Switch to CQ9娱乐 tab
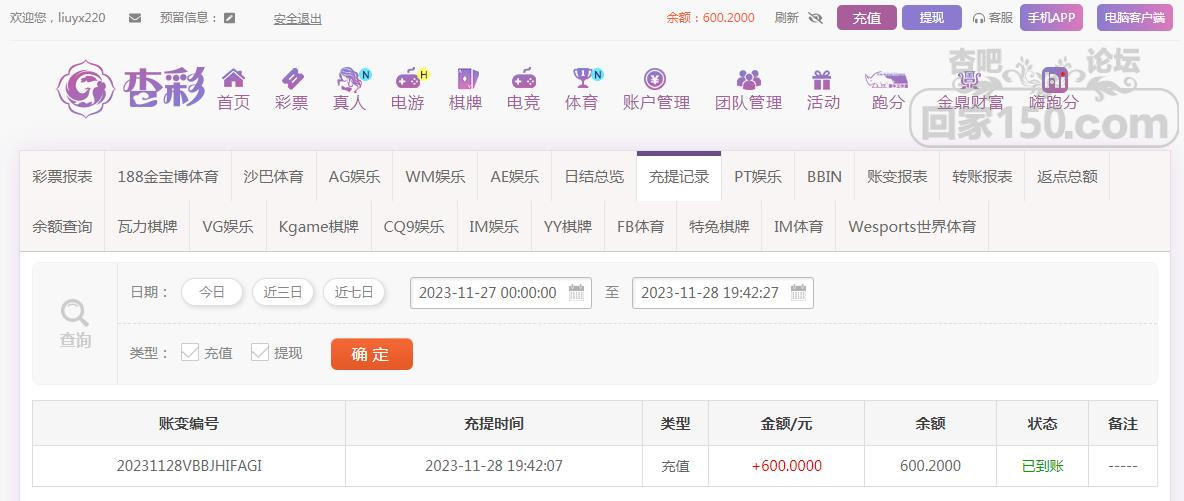The width and height of the screenshot is (1184, 501). 415,227
